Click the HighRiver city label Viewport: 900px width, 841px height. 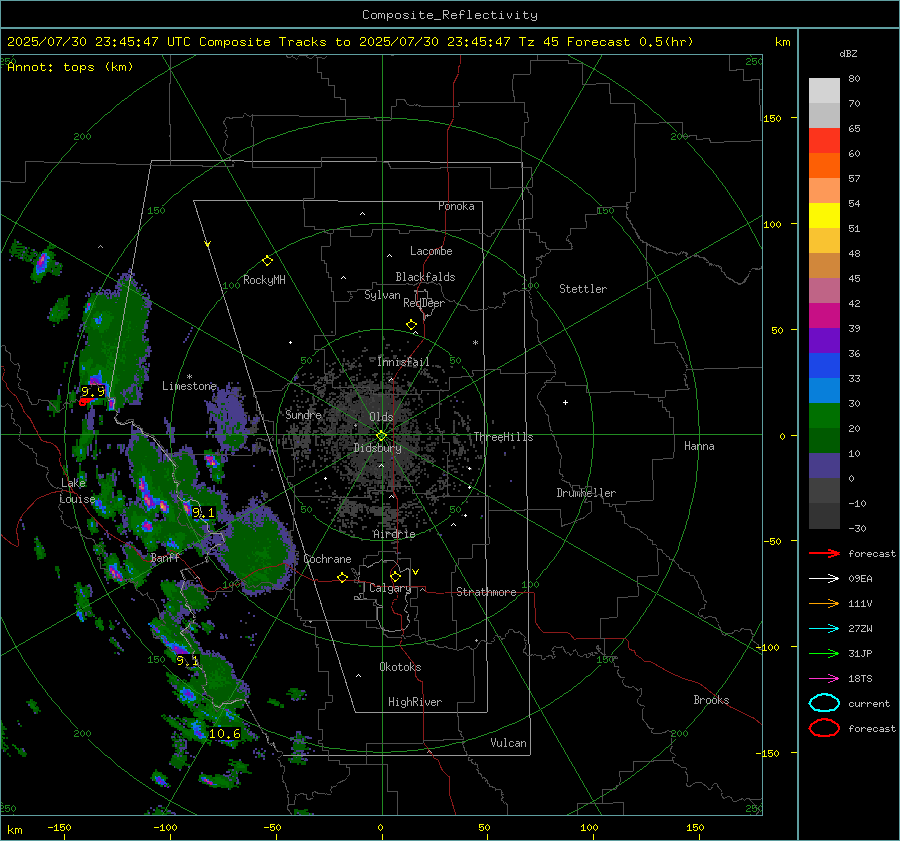(x=415, y=702)
